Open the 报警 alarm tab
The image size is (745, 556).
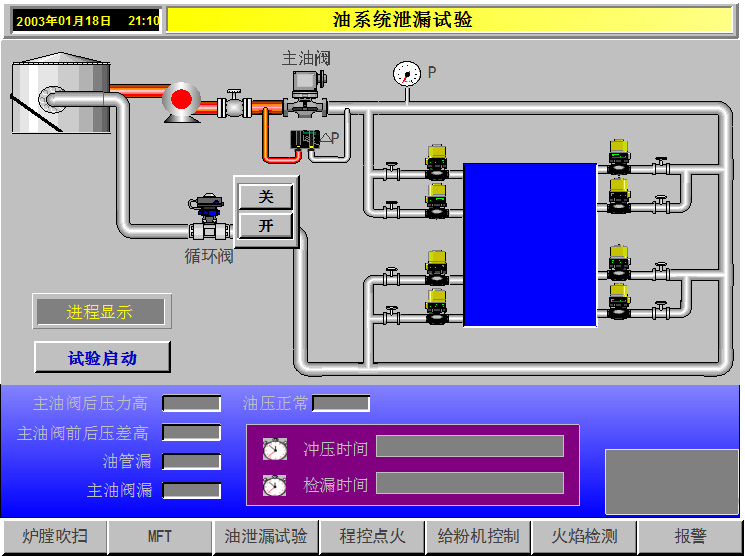tap(690, 537)
